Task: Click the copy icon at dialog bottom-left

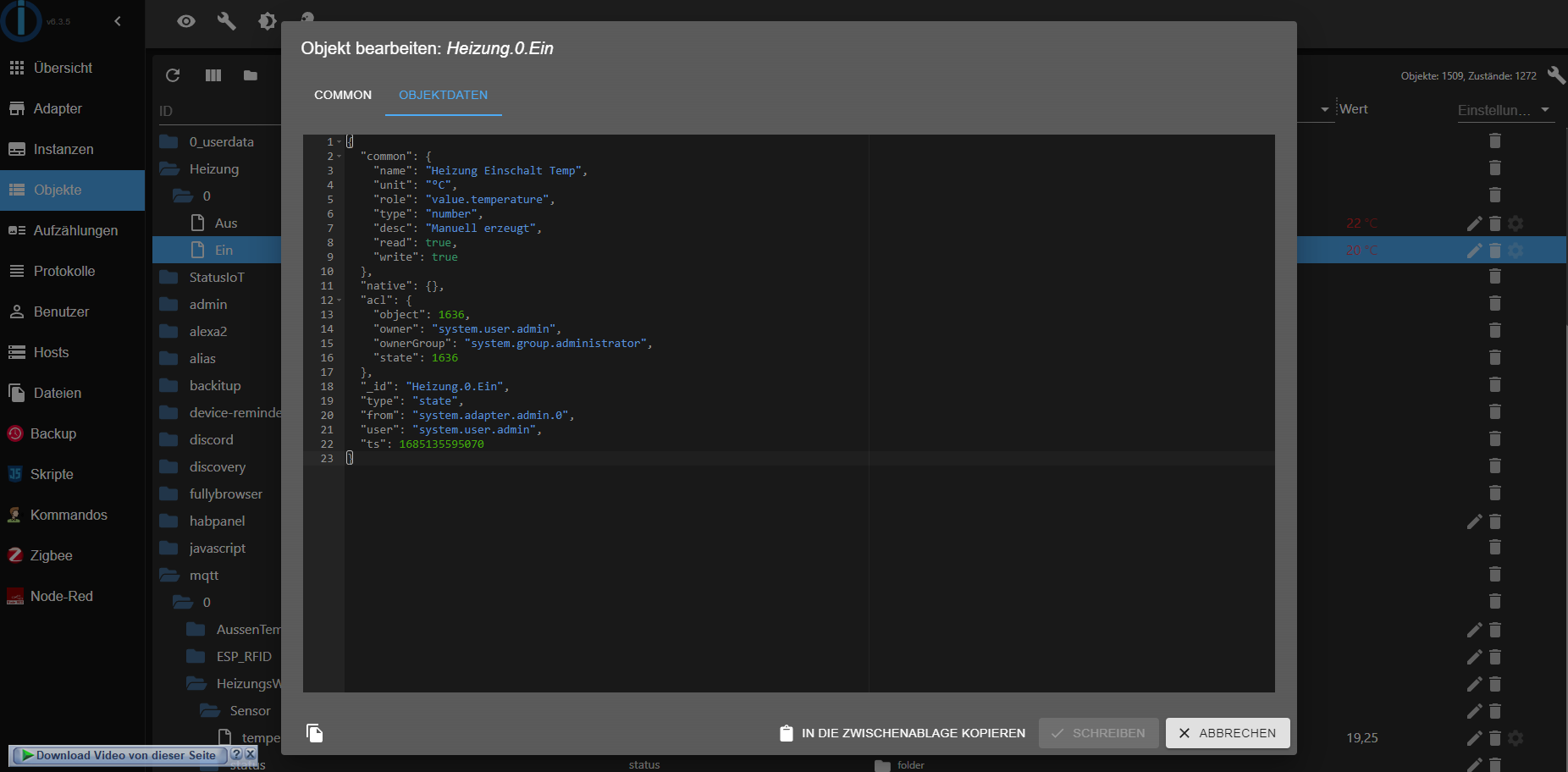Action: coord(315,733)
